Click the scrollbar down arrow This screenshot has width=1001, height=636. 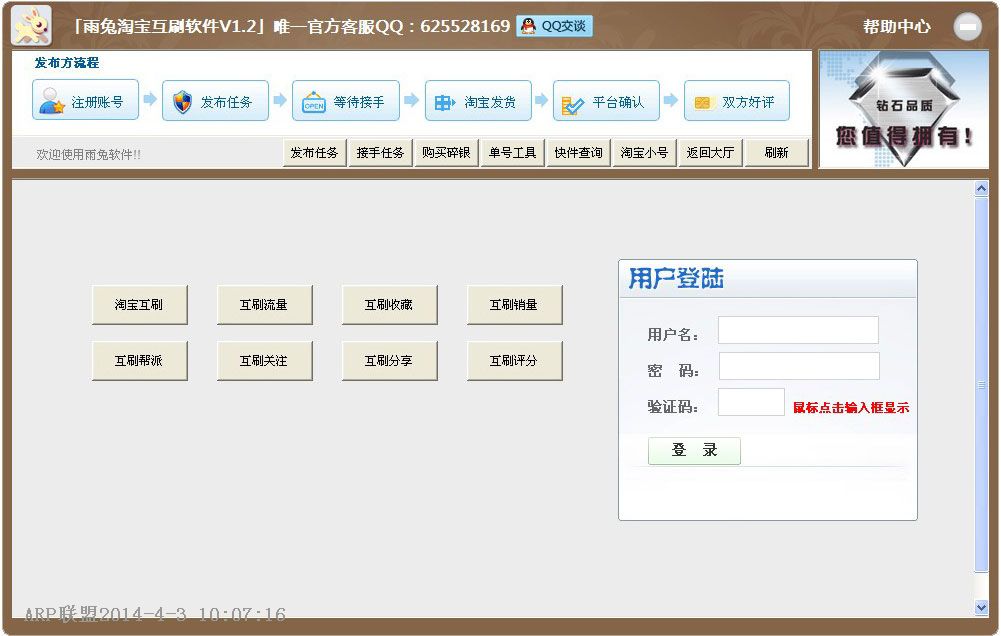click(x=981, y=608)
